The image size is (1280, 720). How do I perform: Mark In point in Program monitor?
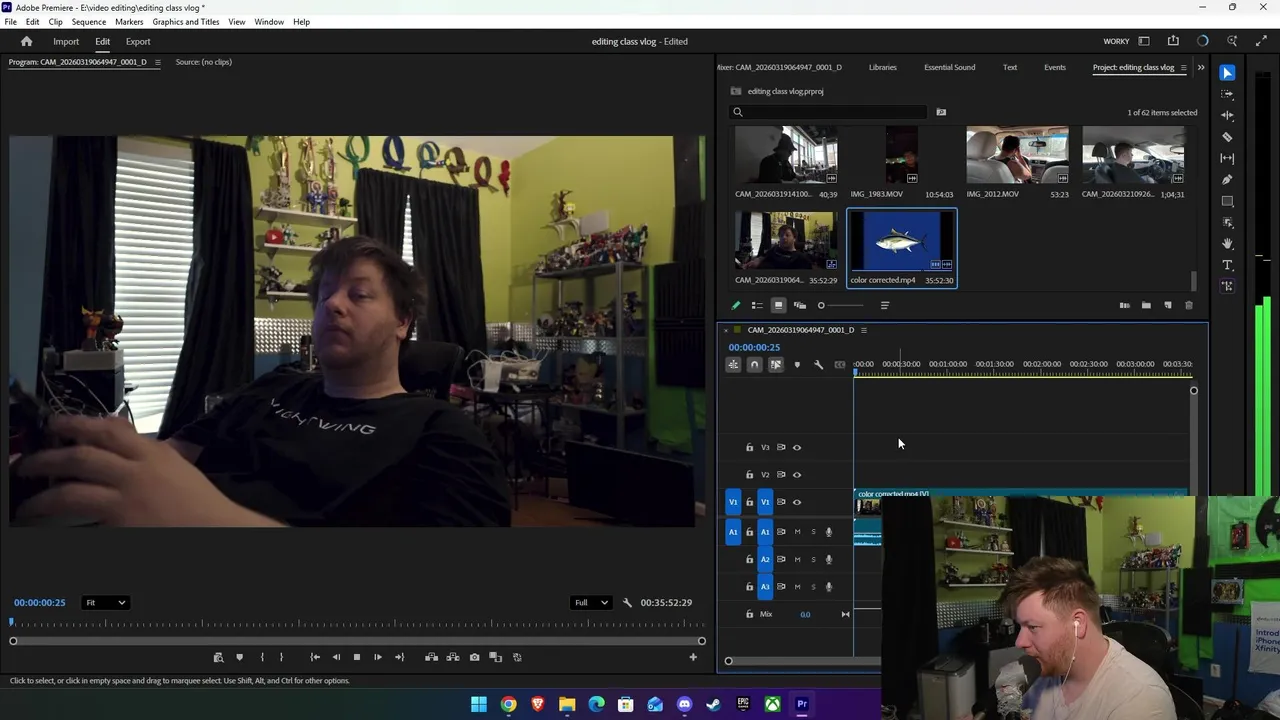pyautogui.click(x=262, y=657)
